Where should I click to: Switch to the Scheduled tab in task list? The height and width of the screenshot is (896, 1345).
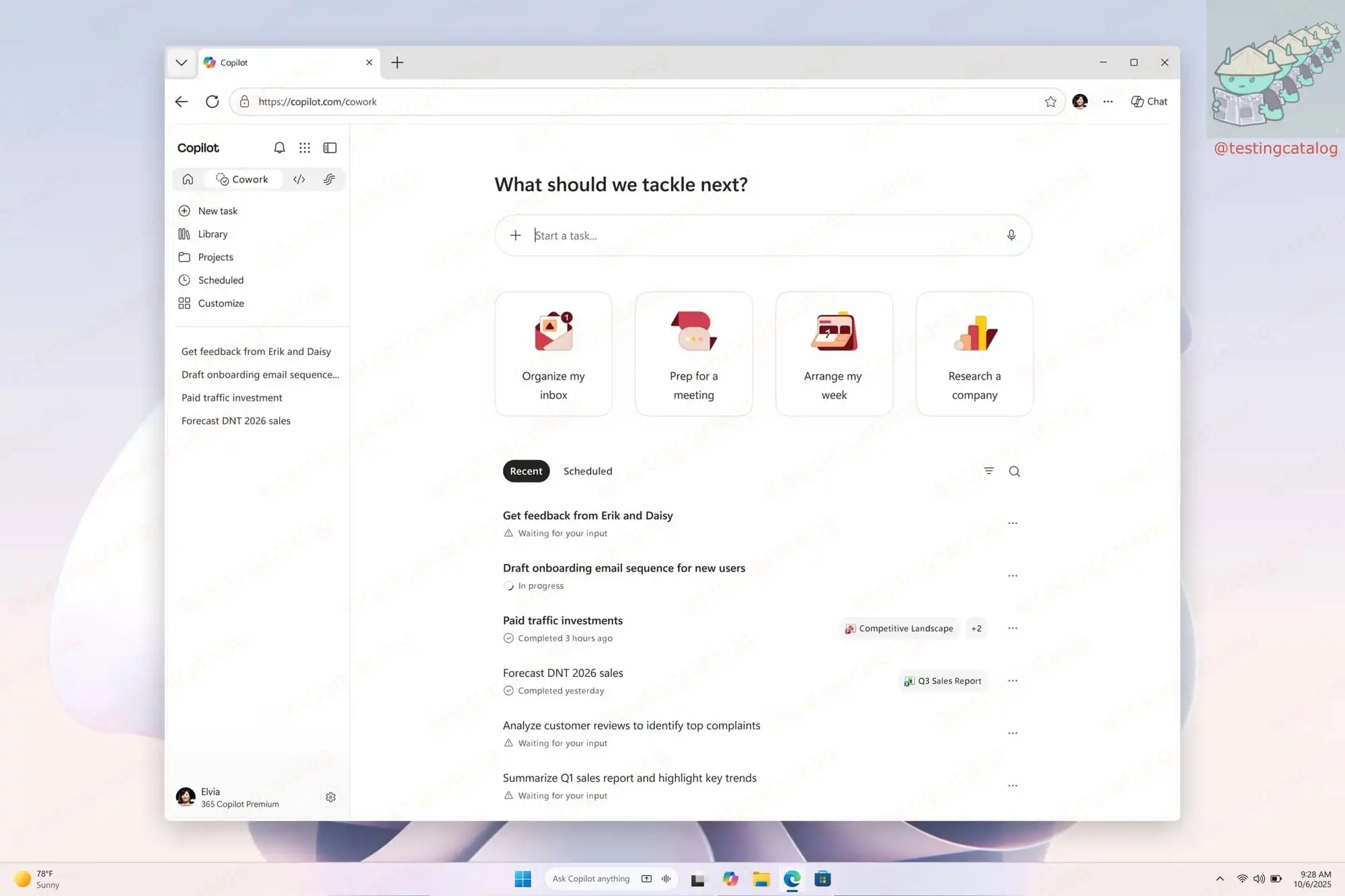click(588, 471)
